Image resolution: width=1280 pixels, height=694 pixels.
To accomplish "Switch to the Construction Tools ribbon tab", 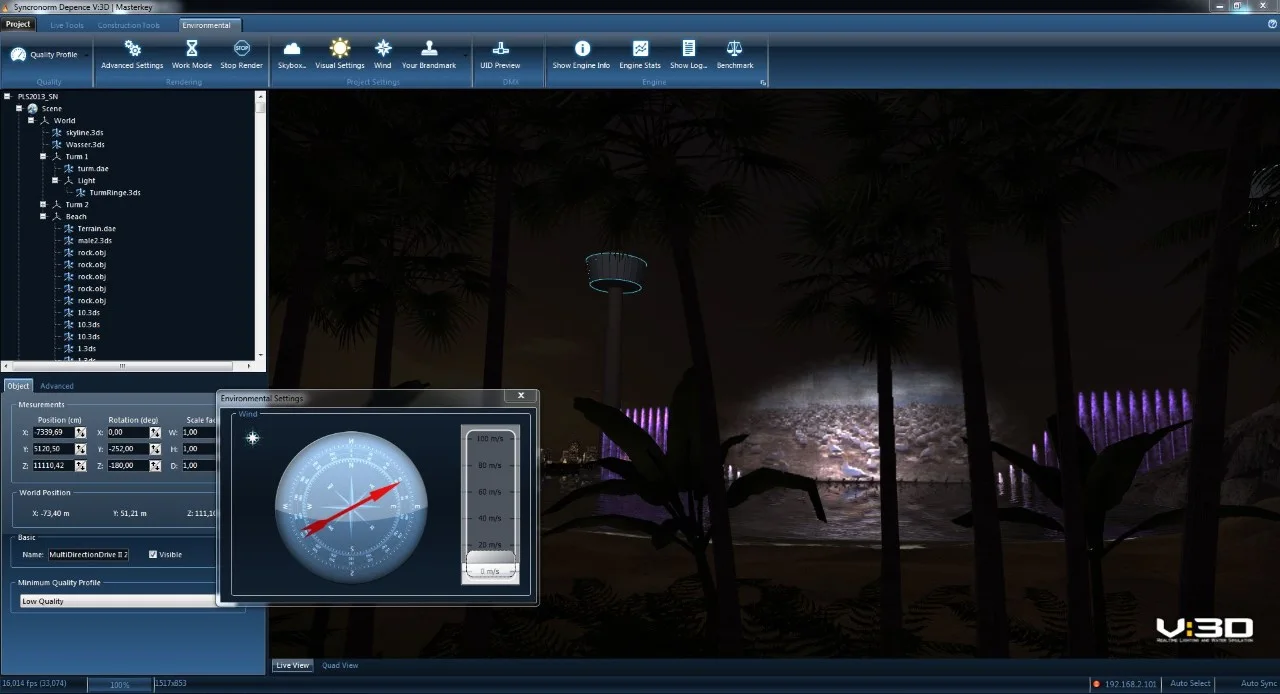I will [x=131, y=25].
